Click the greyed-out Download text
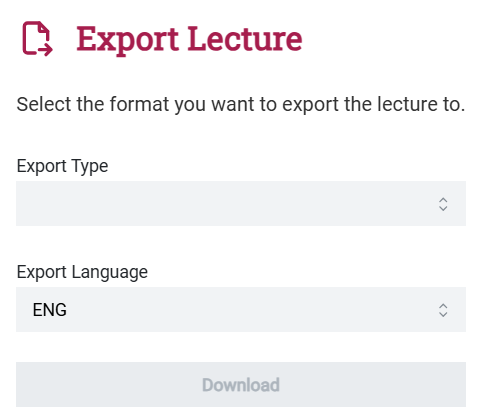Image resolution: width=485 pixels, height=420 pixels. pyautogui.click(x=241, y=385)
